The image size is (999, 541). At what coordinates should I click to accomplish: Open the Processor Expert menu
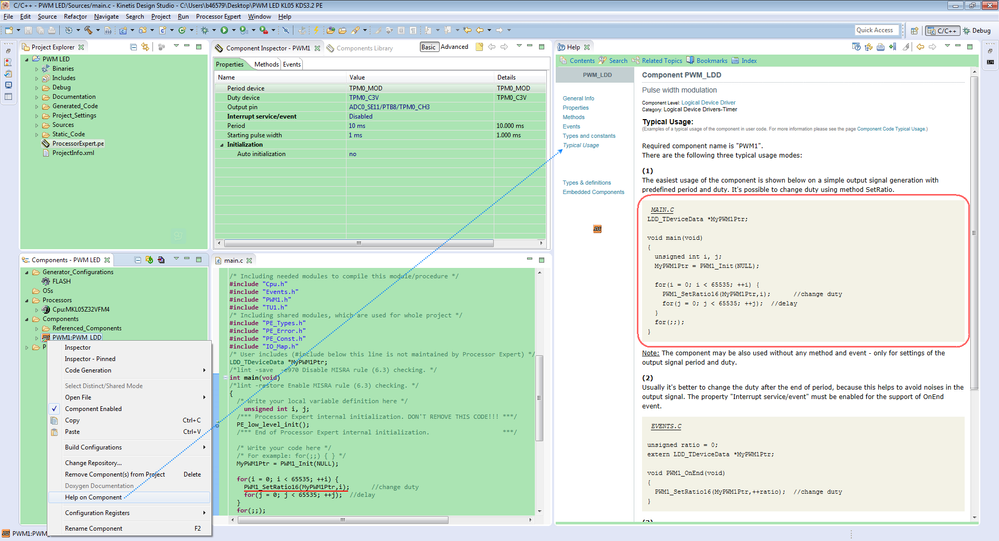218,16
